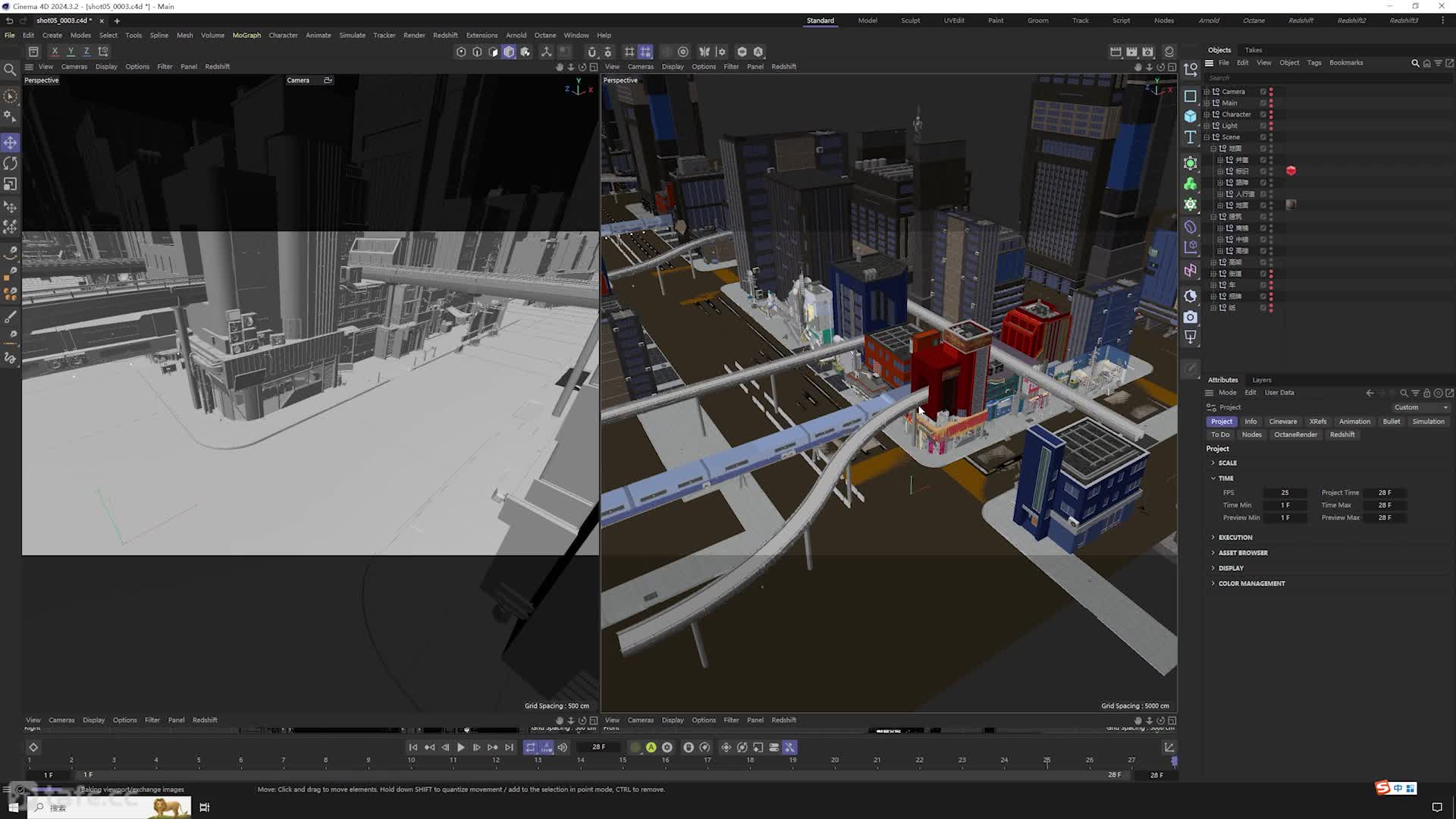Expand the SCALE section in Project attributes
Viewport: 1456px width, 819px height.
click(1213, 463)
